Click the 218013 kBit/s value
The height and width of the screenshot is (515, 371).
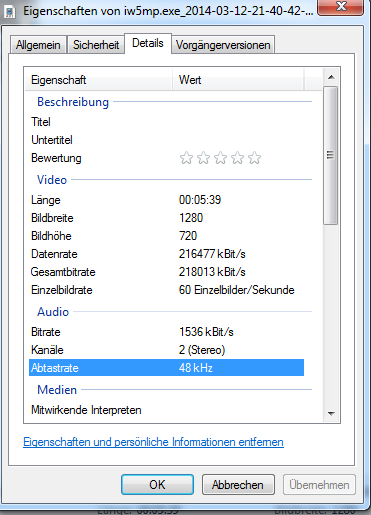(212, 272)
